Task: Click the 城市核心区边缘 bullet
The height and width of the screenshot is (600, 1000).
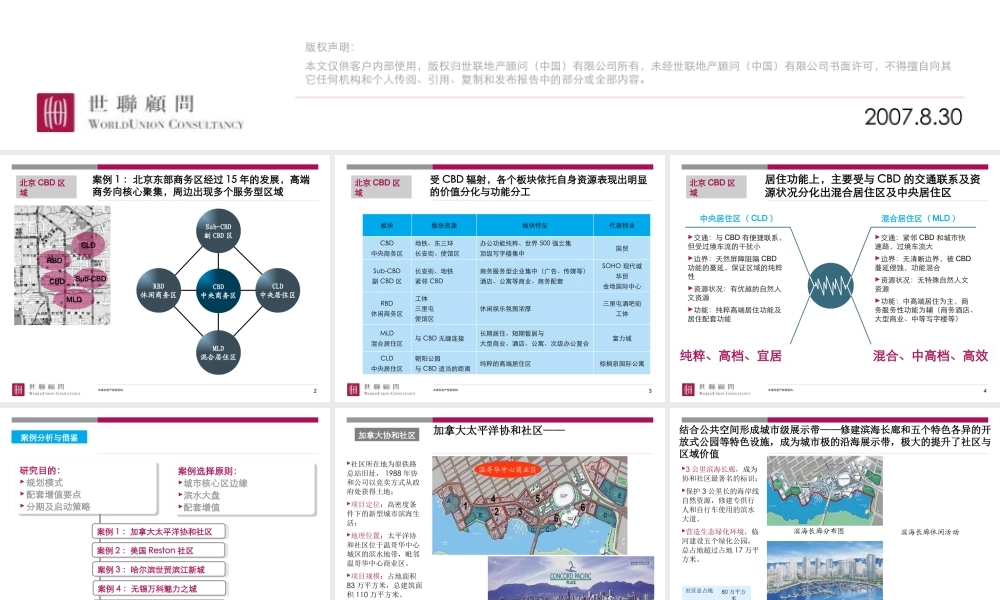Action: (x=216, y=483)
